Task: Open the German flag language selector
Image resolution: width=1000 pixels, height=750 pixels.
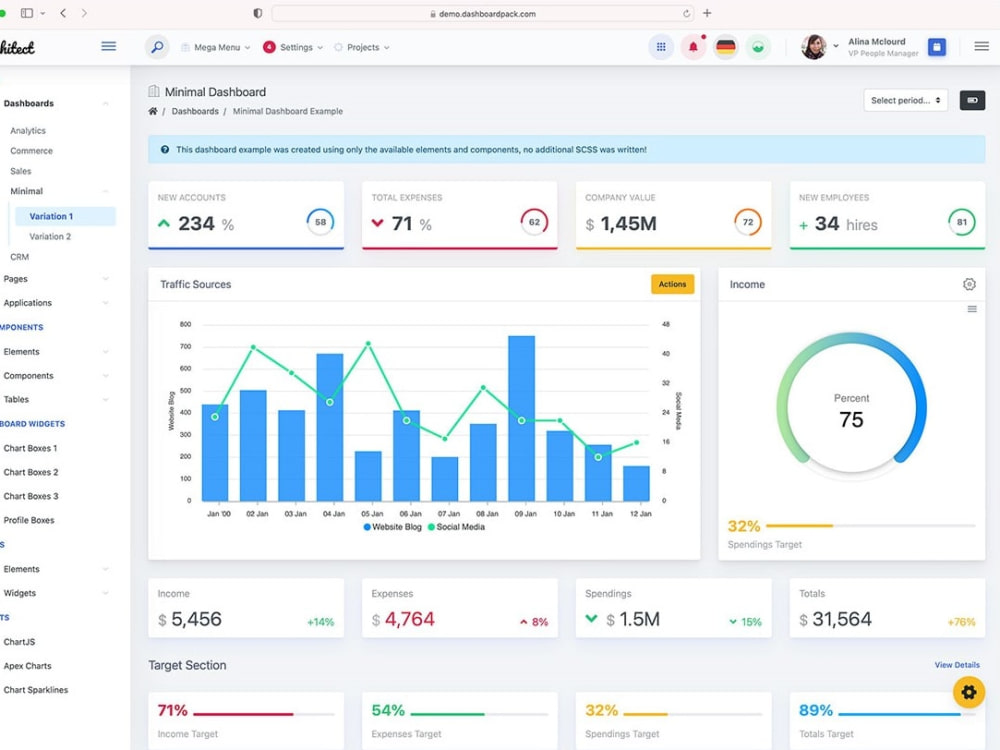Action: pyautogui.click(x=725, y=47)
